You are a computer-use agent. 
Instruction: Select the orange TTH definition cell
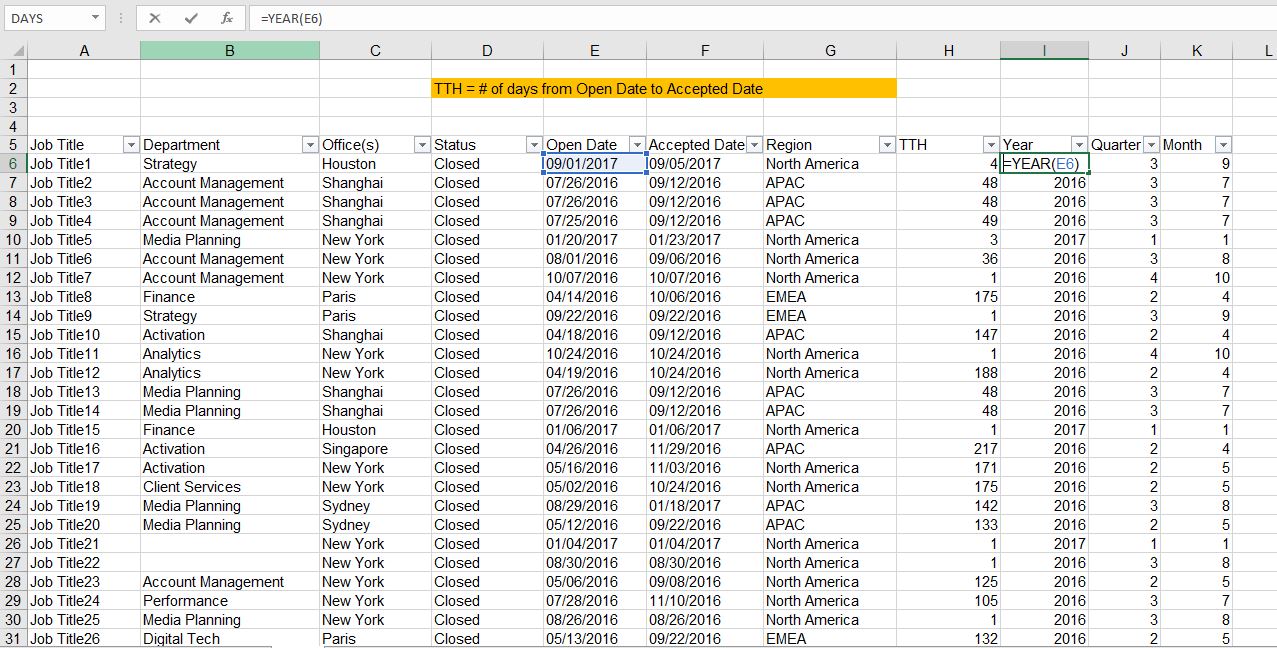pyautogui.click(x=663, y=89)
